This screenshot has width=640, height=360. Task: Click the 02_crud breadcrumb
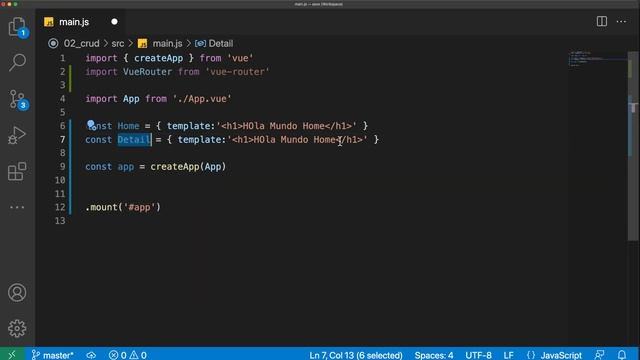coord(81,43)
